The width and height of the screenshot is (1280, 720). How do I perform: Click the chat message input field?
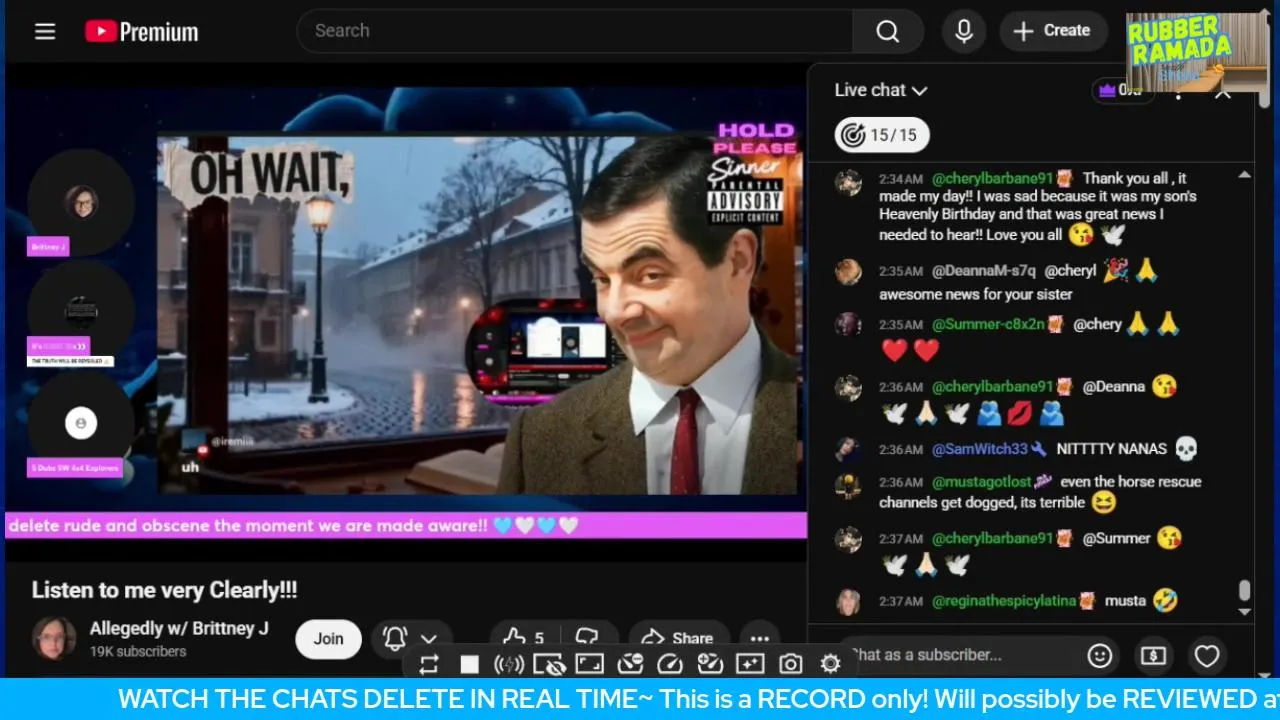click(x=960, y=655)
